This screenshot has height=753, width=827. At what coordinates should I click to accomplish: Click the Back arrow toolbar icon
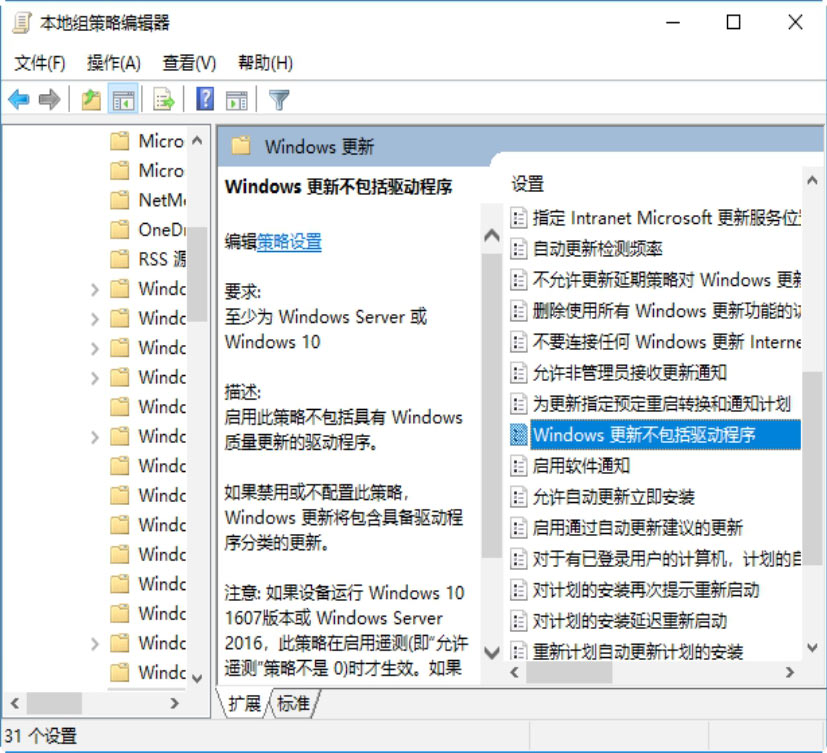20,99
